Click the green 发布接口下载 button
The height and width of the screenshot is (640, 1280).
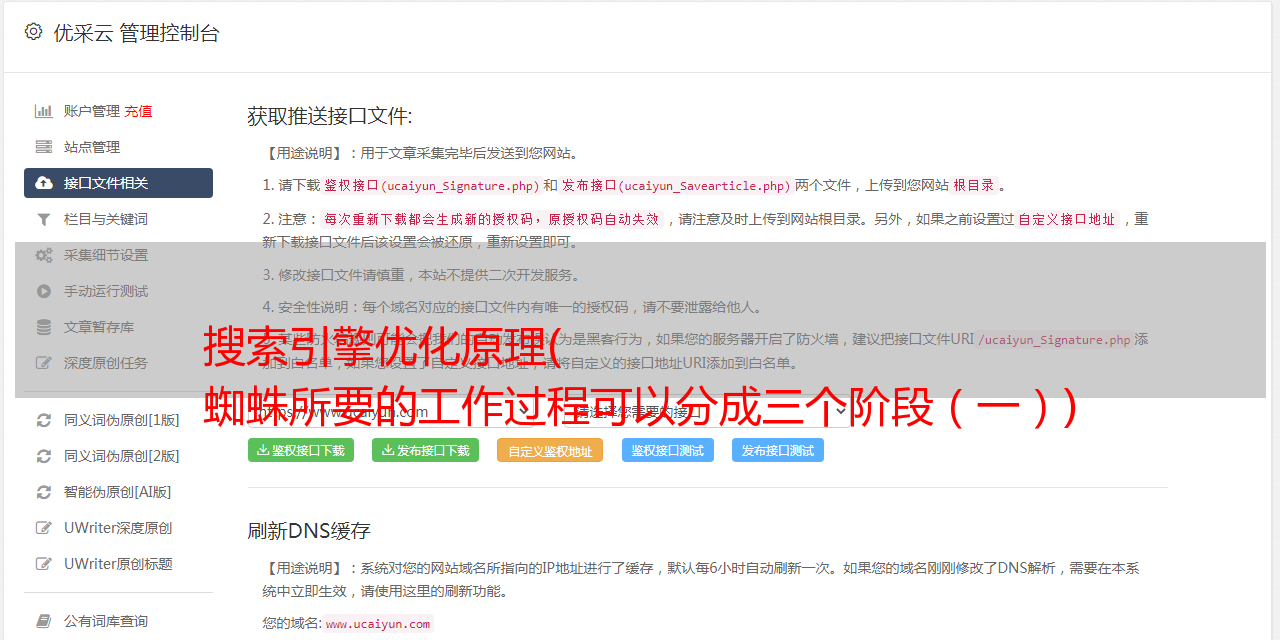coord(425,450)
